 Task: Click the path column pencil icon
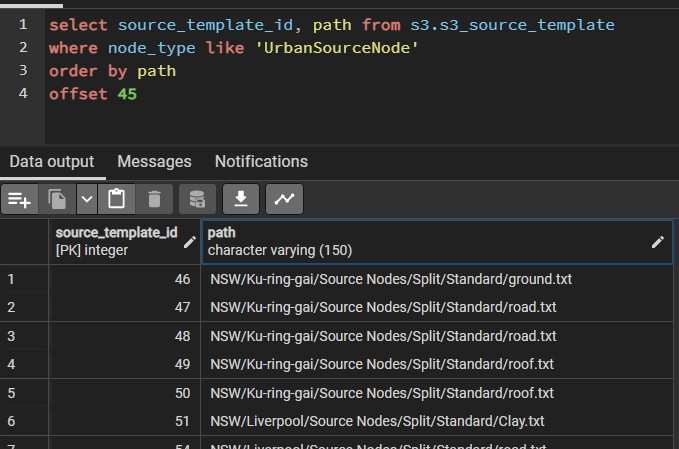pyautogui.click(x=657, y=241)
